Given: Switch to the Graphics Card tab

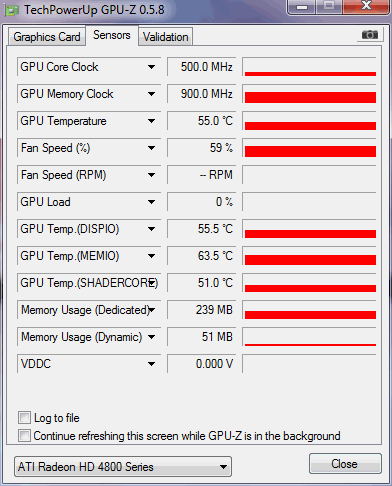Looking at the screenshot, I should [47, 37].
